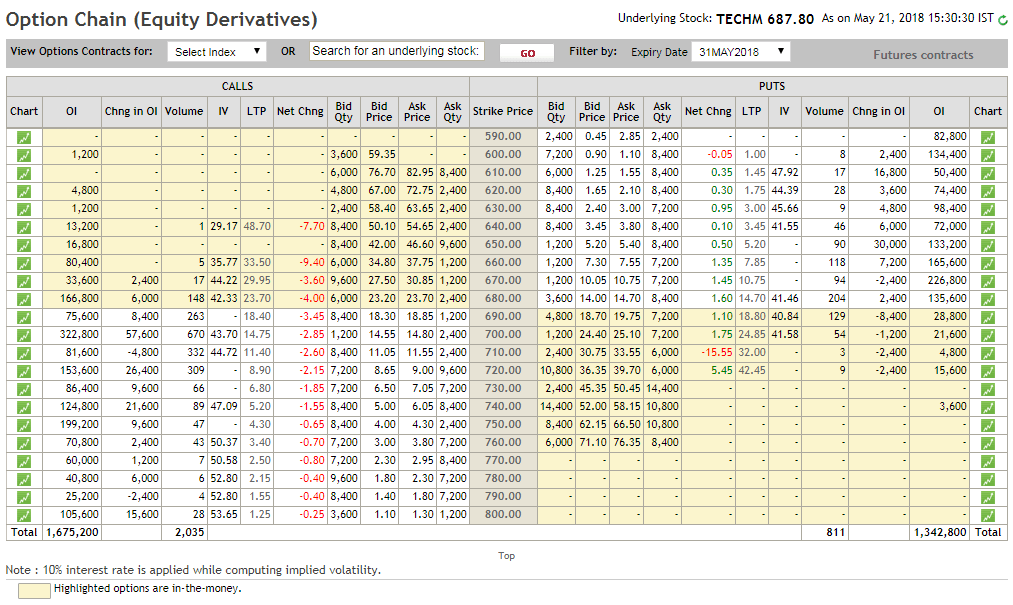Viewport: 1013px width, 605px height.
Task: Open calls chart icon for strike 660.00
Action: (24, 263)
